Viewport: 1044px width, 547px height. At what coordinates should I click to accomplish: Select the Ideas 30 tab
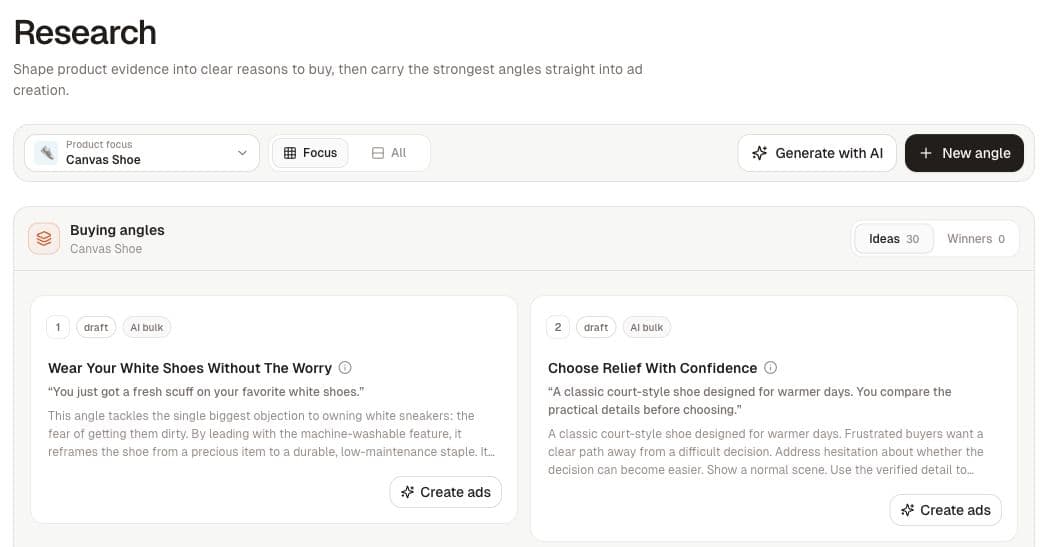tap(894, 239)
